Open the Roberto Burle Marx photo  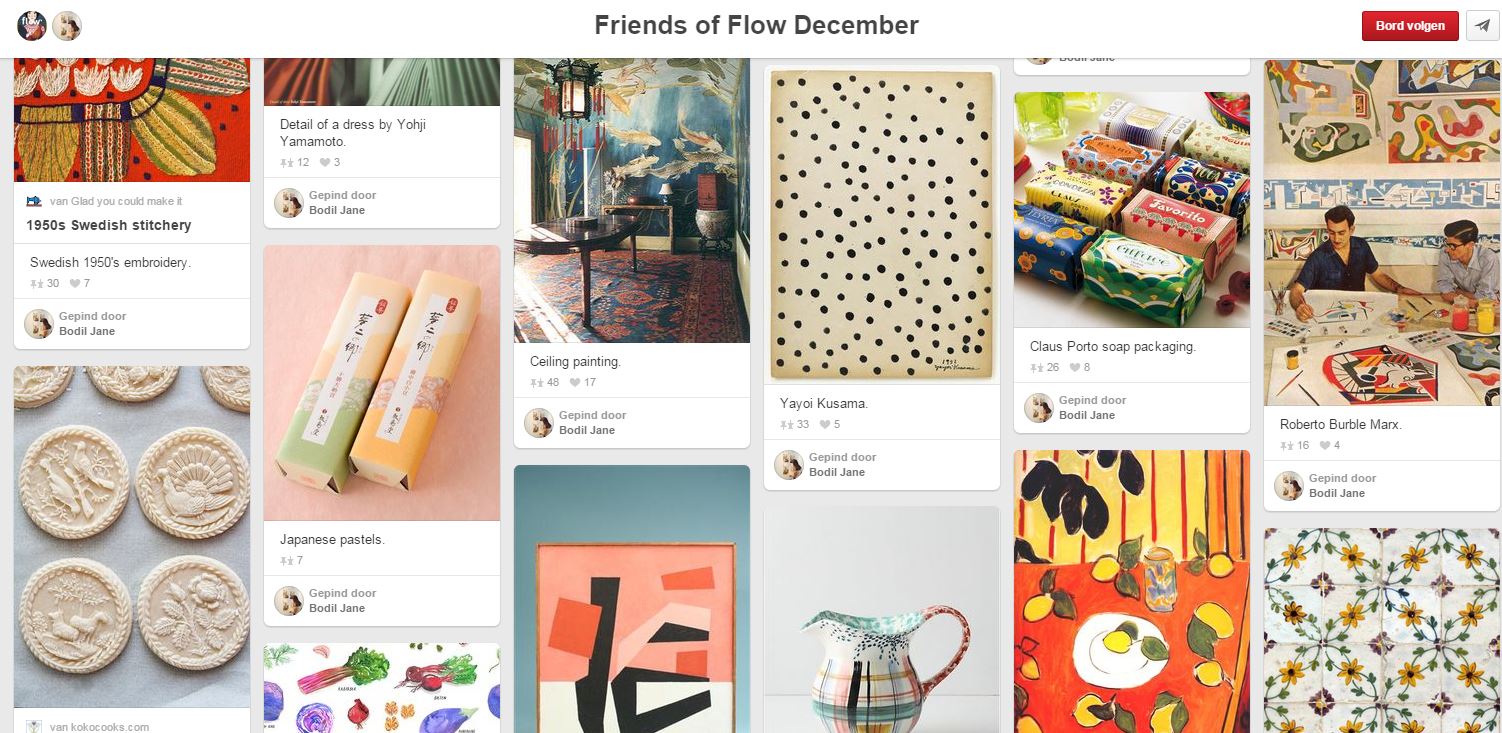pos(1382,232)
